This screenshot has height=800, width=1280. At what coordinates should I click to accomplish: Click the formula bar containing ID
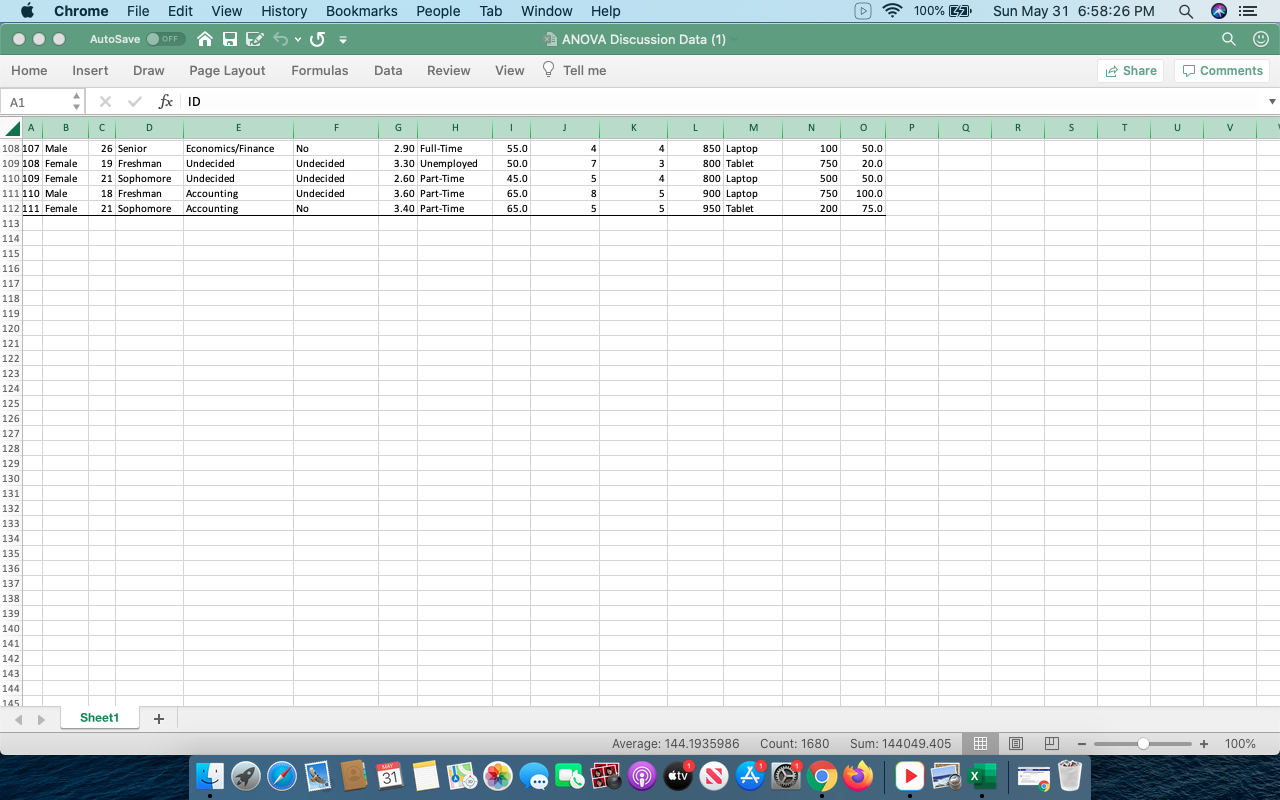click(x=722, y=102)
